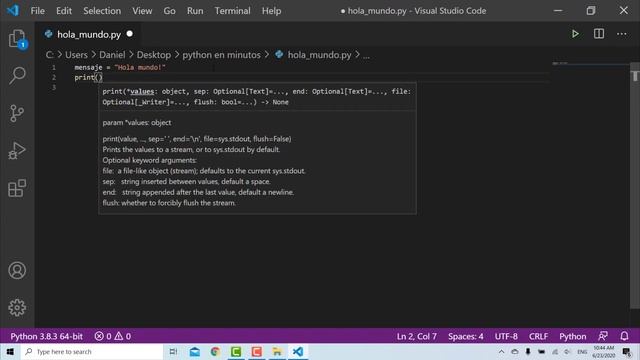
Task: Click the "Hola mundo!" string literal
Action: [140, 67]
